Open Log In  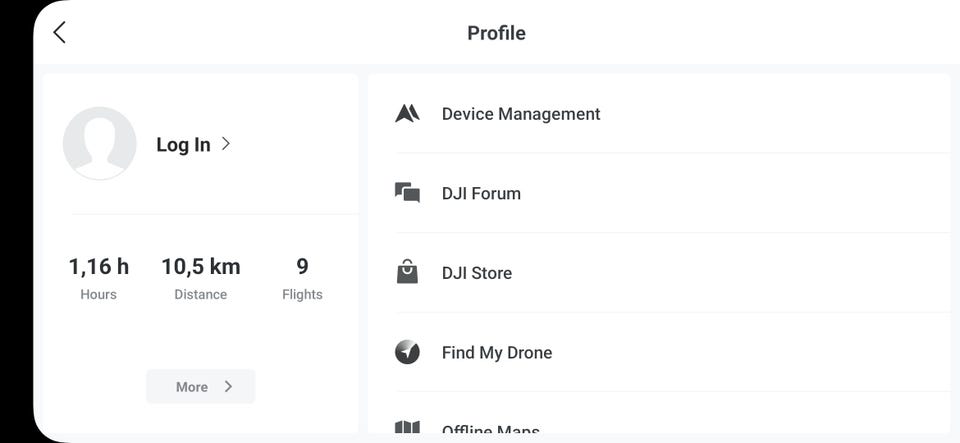[x=193, y=144]
